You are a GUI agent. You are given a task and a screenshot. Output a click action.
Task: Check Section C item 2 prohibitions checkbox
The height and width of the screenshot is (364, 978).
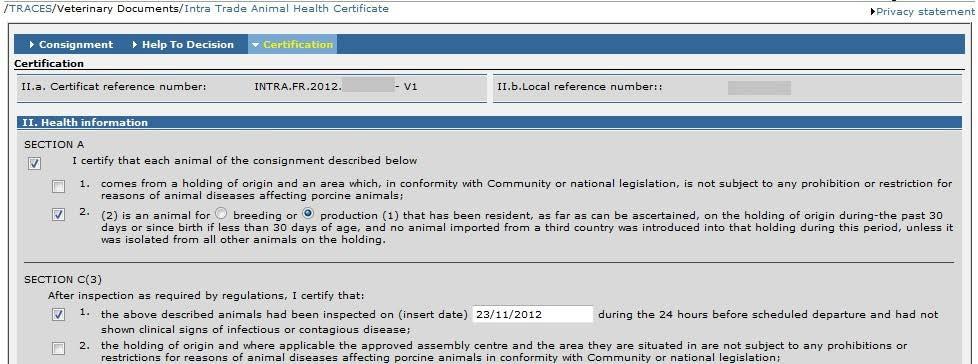click(x=58, y=348)
